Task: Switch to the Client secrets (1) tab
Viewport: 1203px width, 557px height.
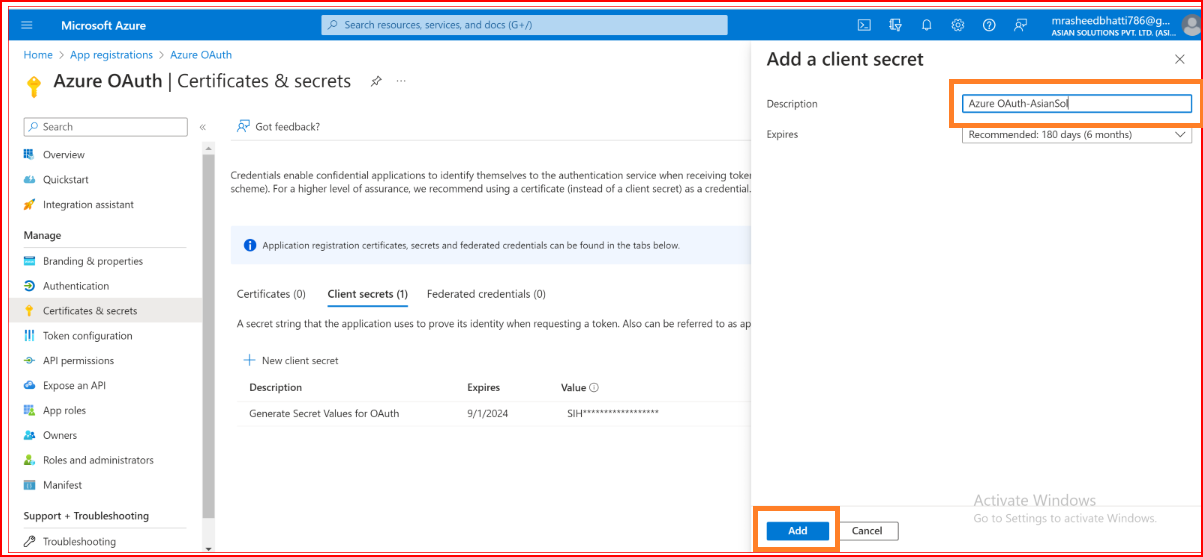Action: (367, 294)
